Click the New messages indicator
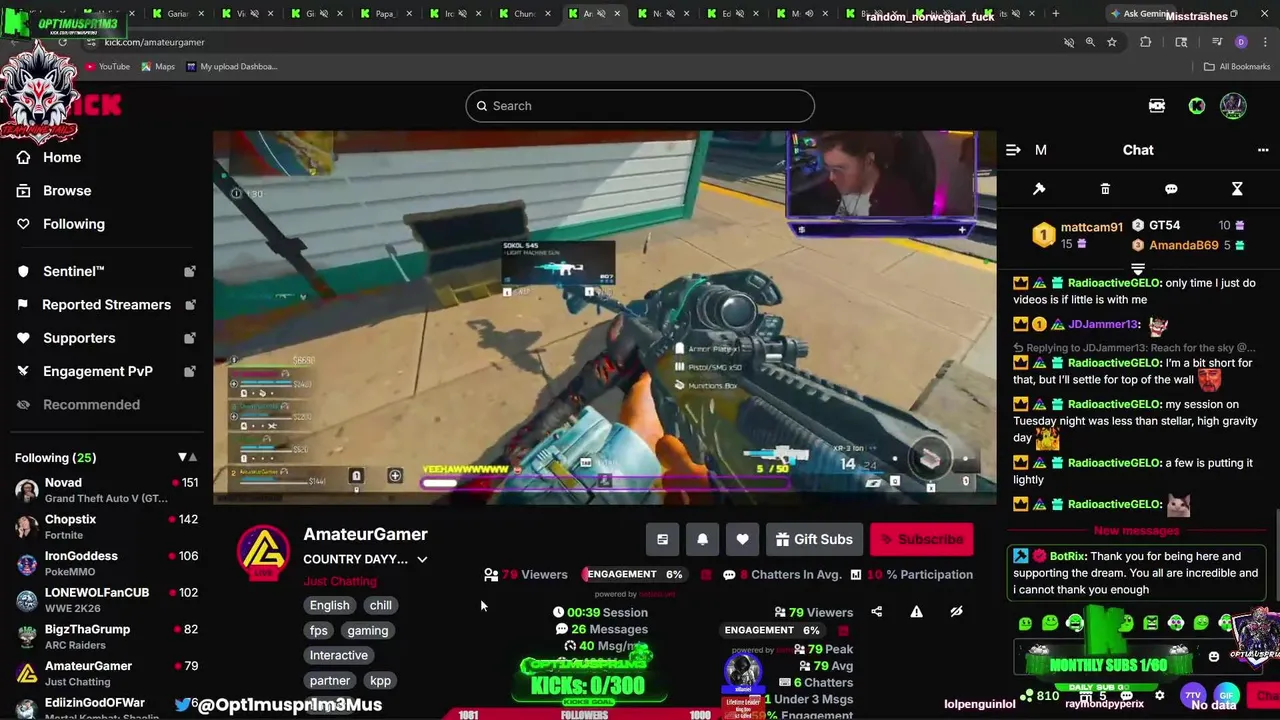Viewport: 1280px width, 720px height. (1137, 531)
